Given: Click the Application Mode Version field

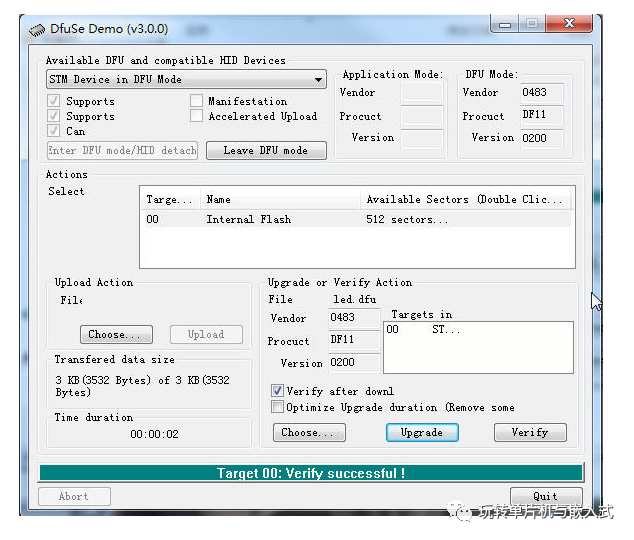Looking at the screenshot, I should click(x=422, y=138).
